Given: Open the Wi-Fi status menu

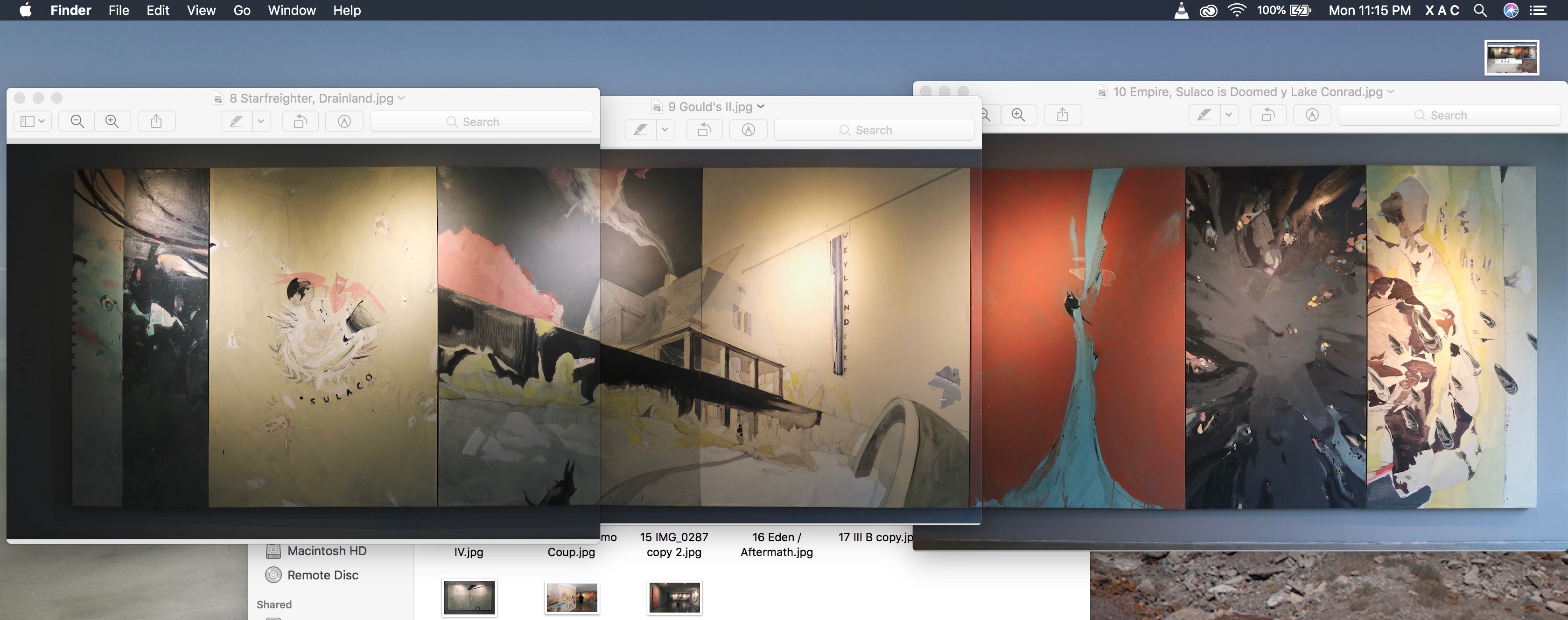Looking at the screenshot, I should coord(1236,10).
